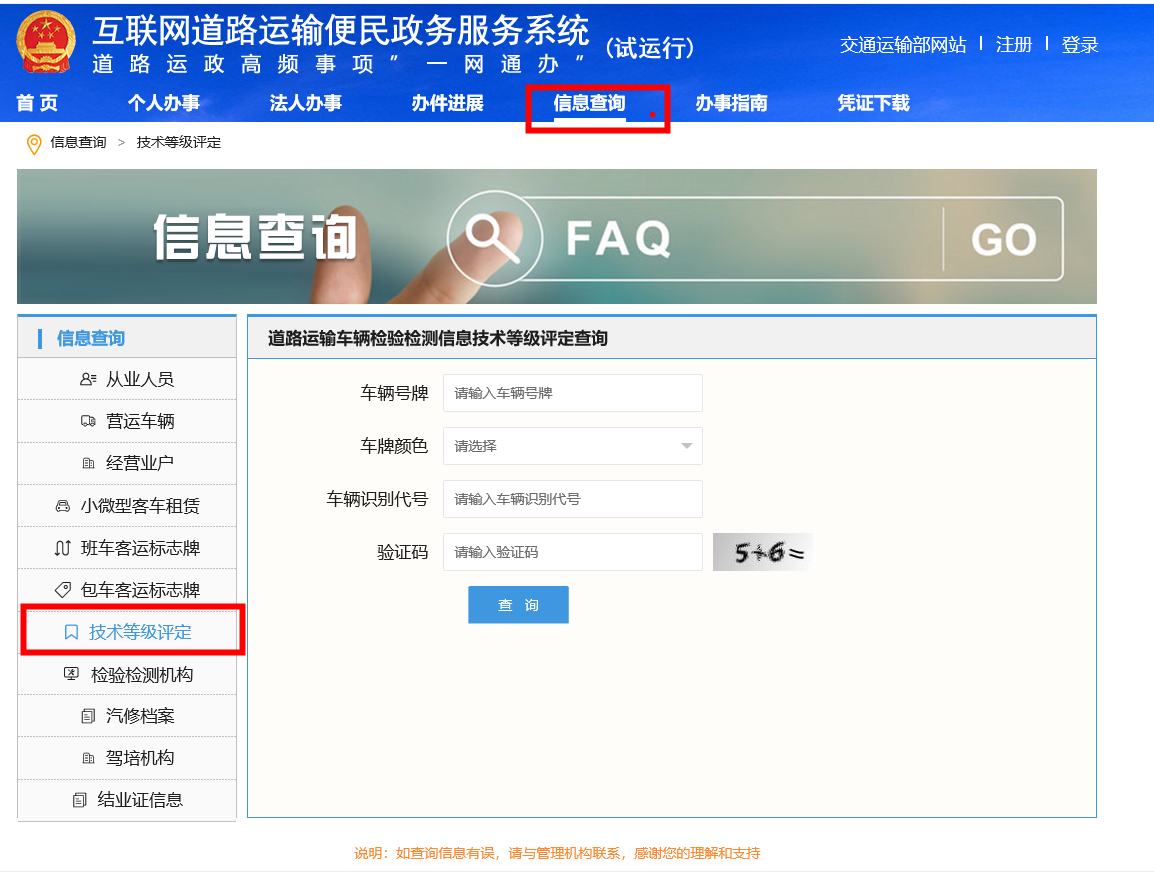Open the 凭证下载 menu
The height and width of the screenshot is (875, 1154).
point(873,103)
